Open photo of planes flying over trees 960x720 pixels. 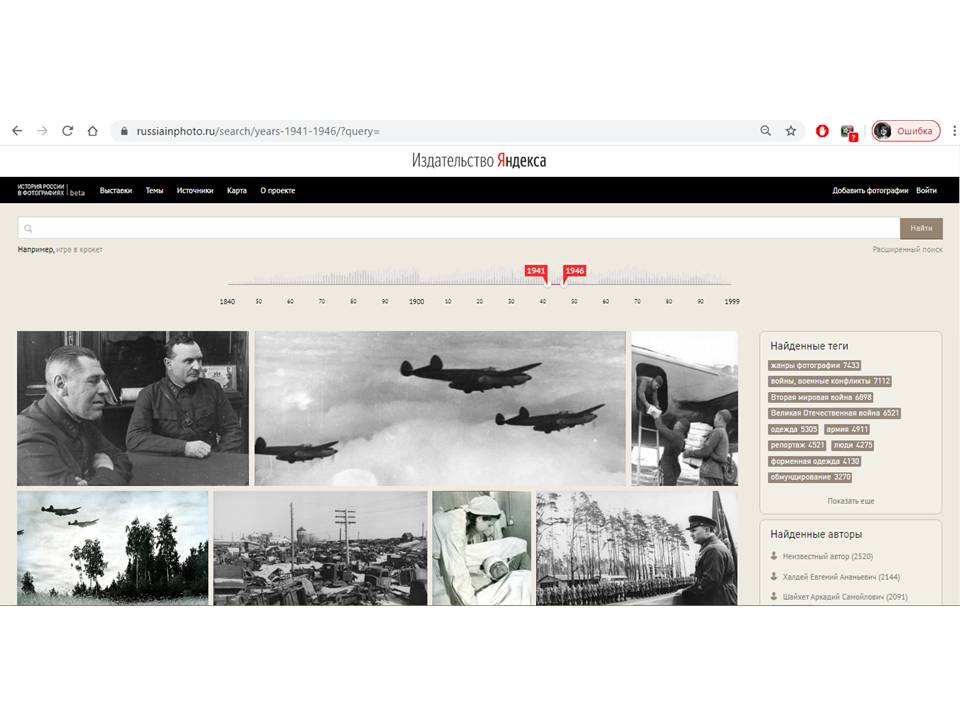pyautogui.click(x=113, y=548)
